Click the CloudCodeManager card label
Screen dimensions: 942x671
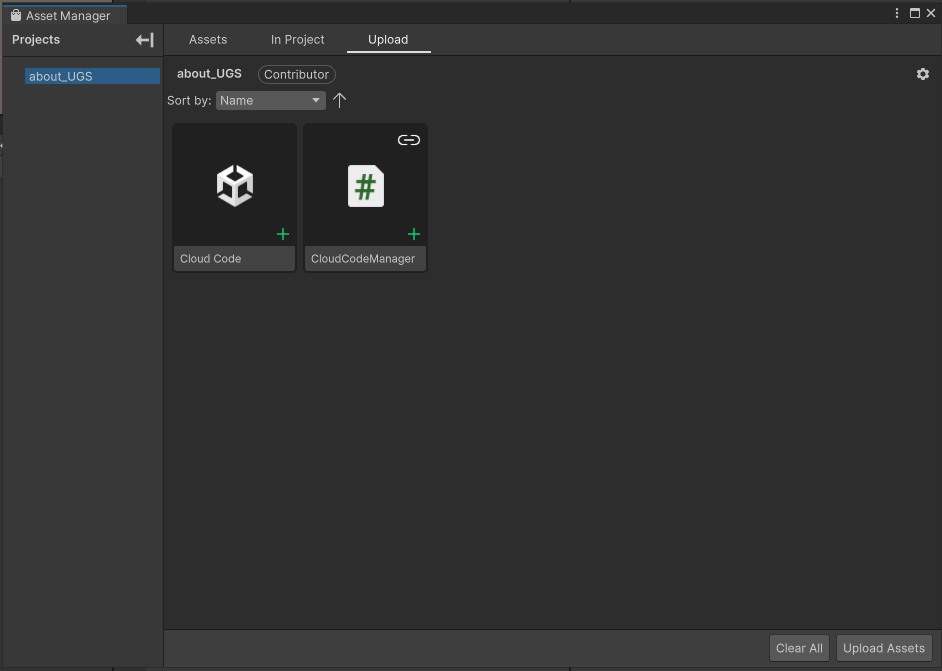363,259
